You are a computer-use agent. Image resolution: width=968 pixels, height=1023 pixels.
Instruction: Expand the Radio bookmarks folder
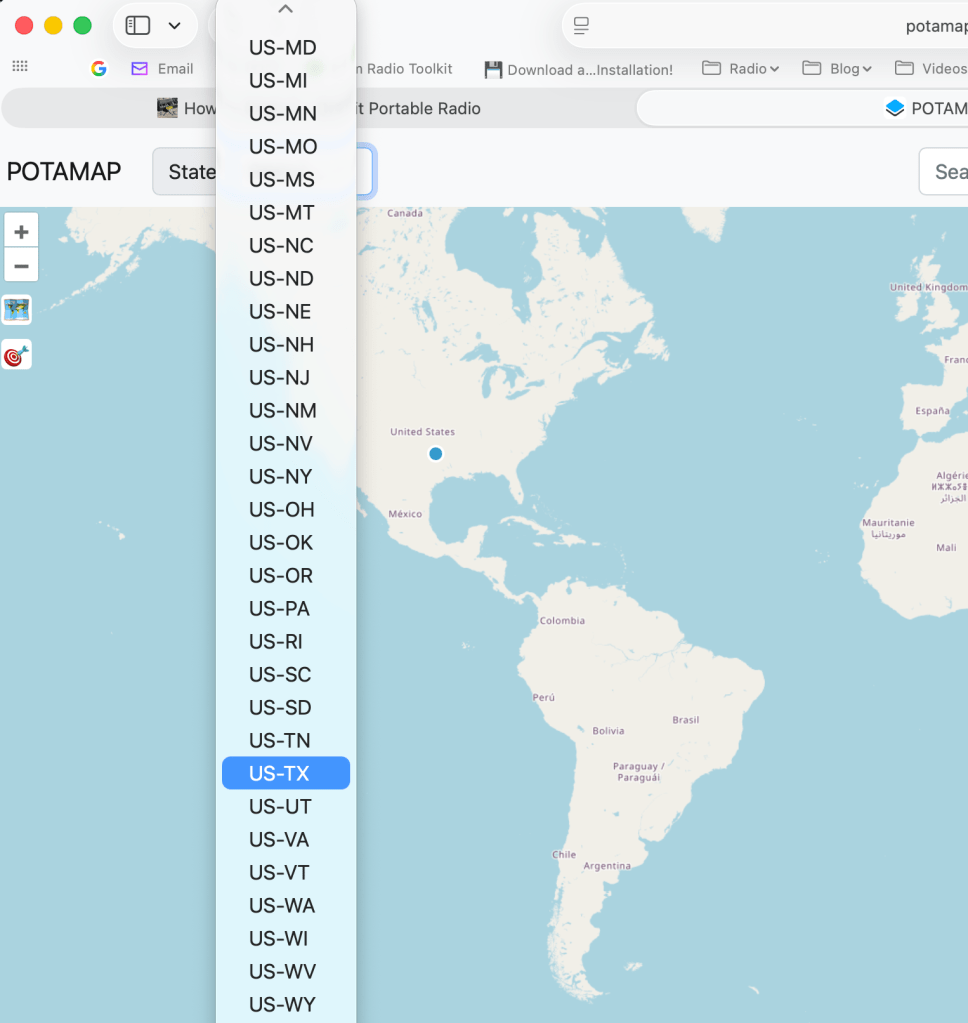(740, 69)
